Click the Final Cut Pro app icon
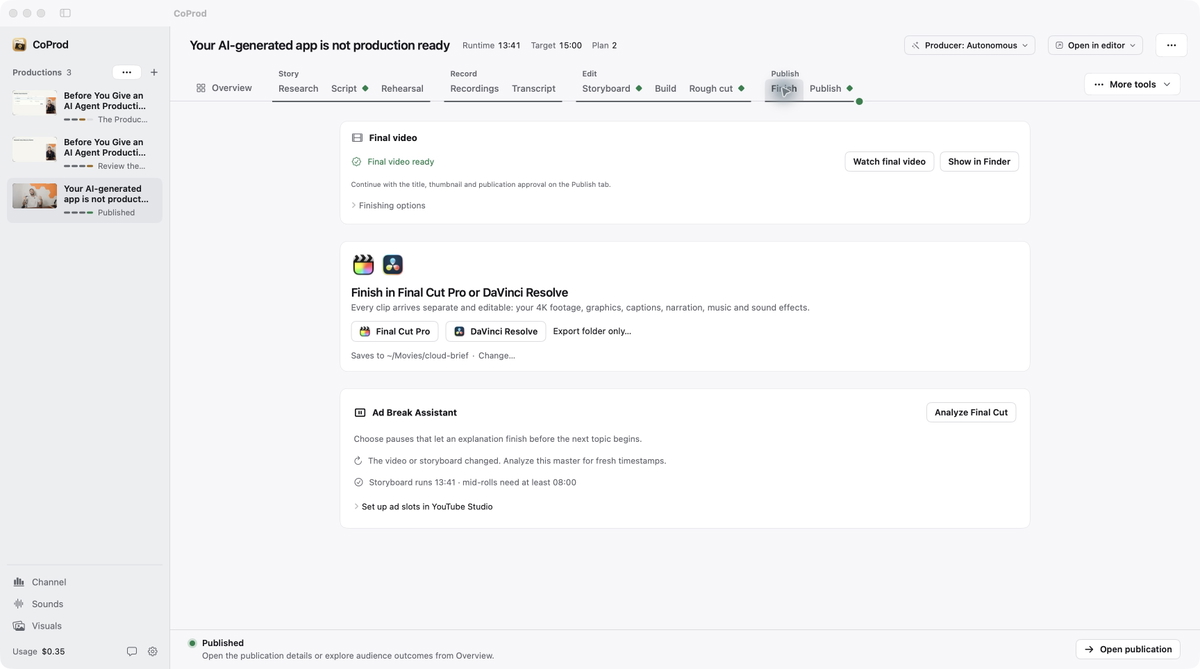 (x=363, y=264)
